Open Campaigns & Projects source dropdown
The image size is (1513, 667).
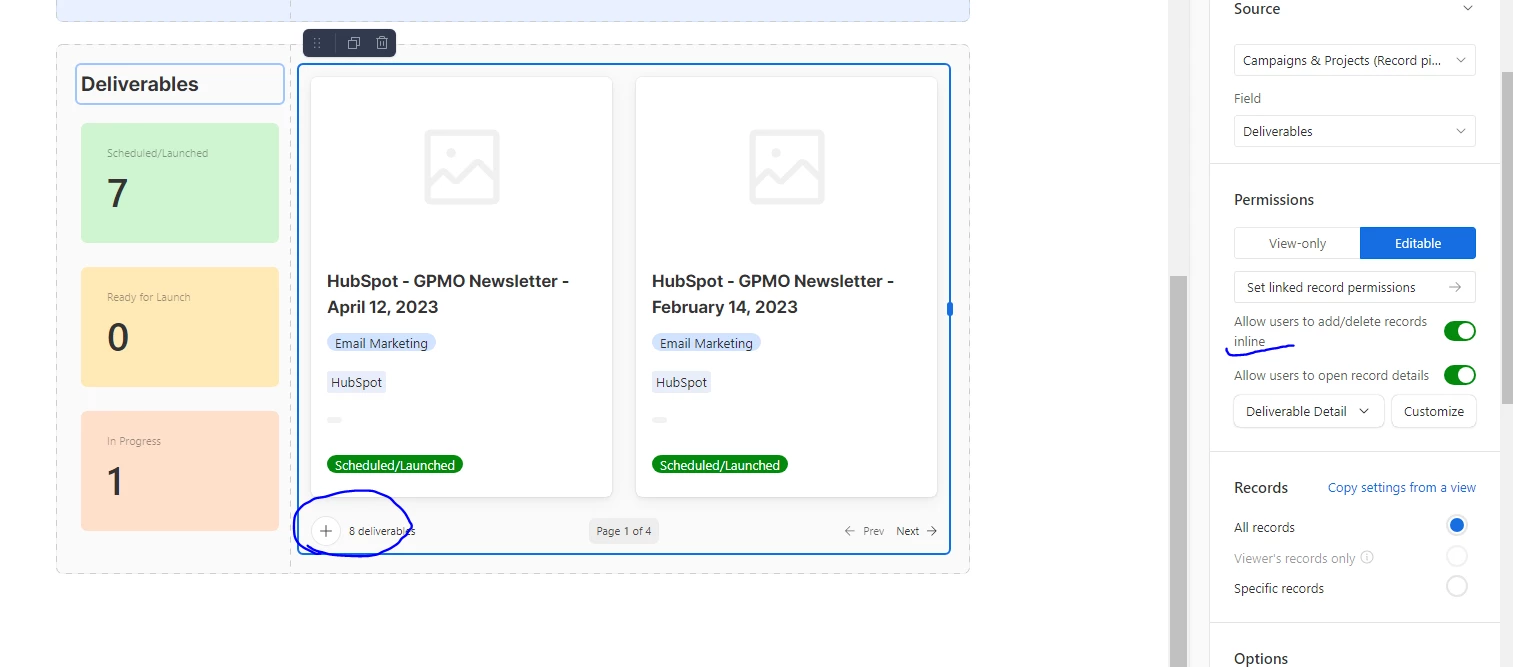coord(1354,60)
